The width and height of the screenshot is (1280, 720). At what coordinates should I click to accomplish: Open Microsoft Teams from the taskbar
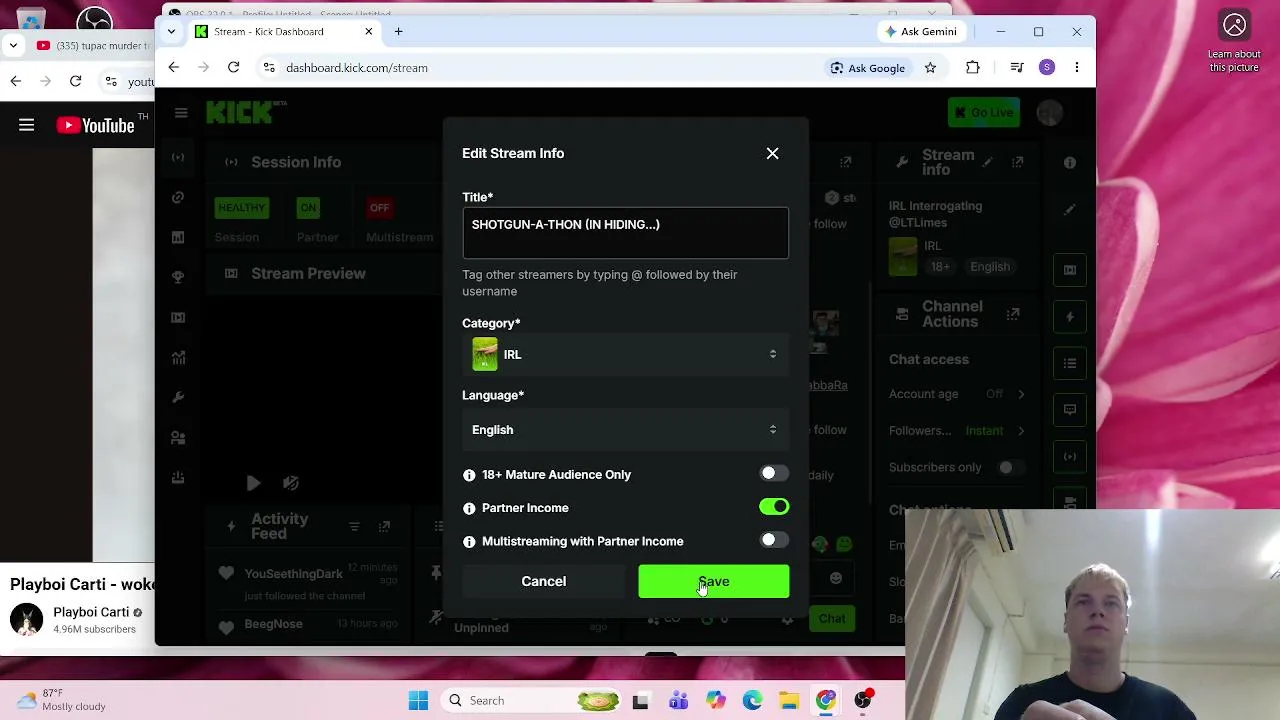678,701
